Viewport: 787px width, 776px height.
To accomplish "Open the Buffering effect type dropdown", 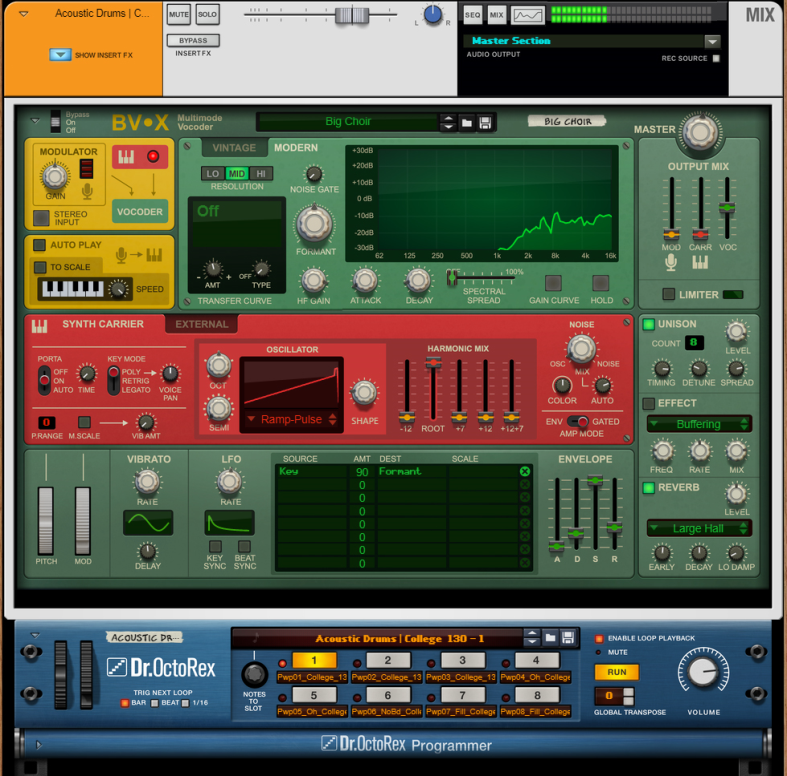I will (x=699, y=424).
